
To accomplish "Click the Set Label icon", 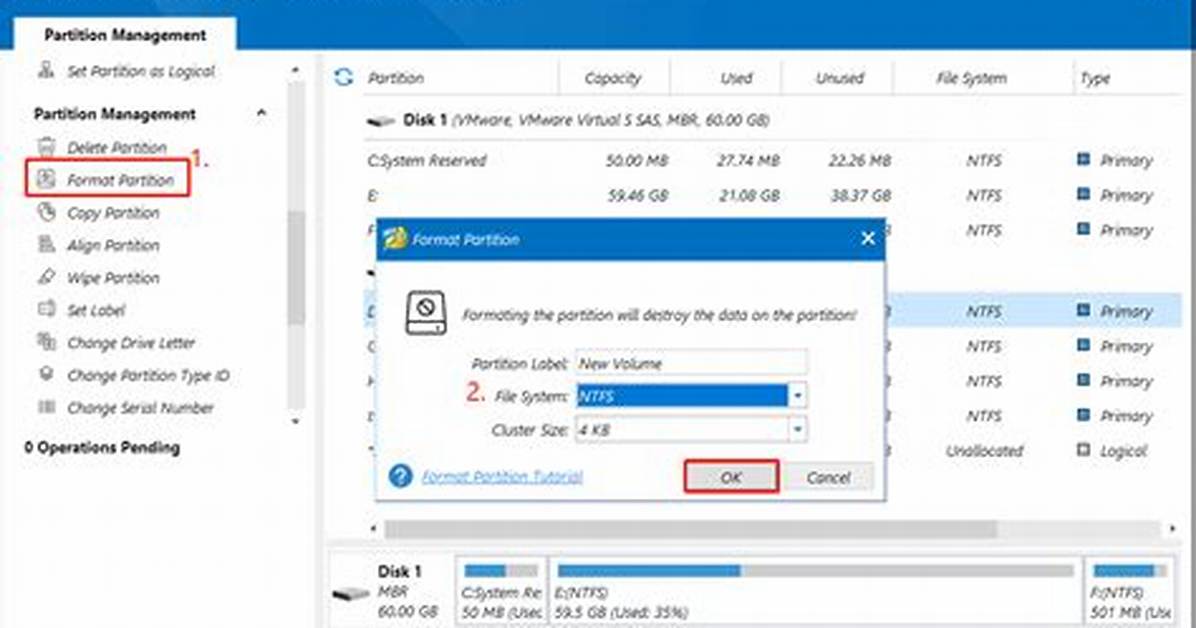I will pos(47,309).
